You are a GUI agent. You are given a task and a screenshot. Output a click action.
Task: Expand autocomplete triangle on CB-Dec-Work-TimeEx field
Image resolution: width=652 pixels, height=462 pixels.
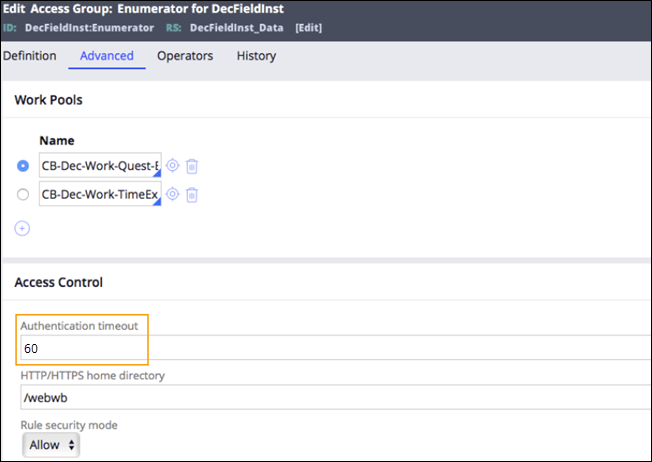pos(156,202)
